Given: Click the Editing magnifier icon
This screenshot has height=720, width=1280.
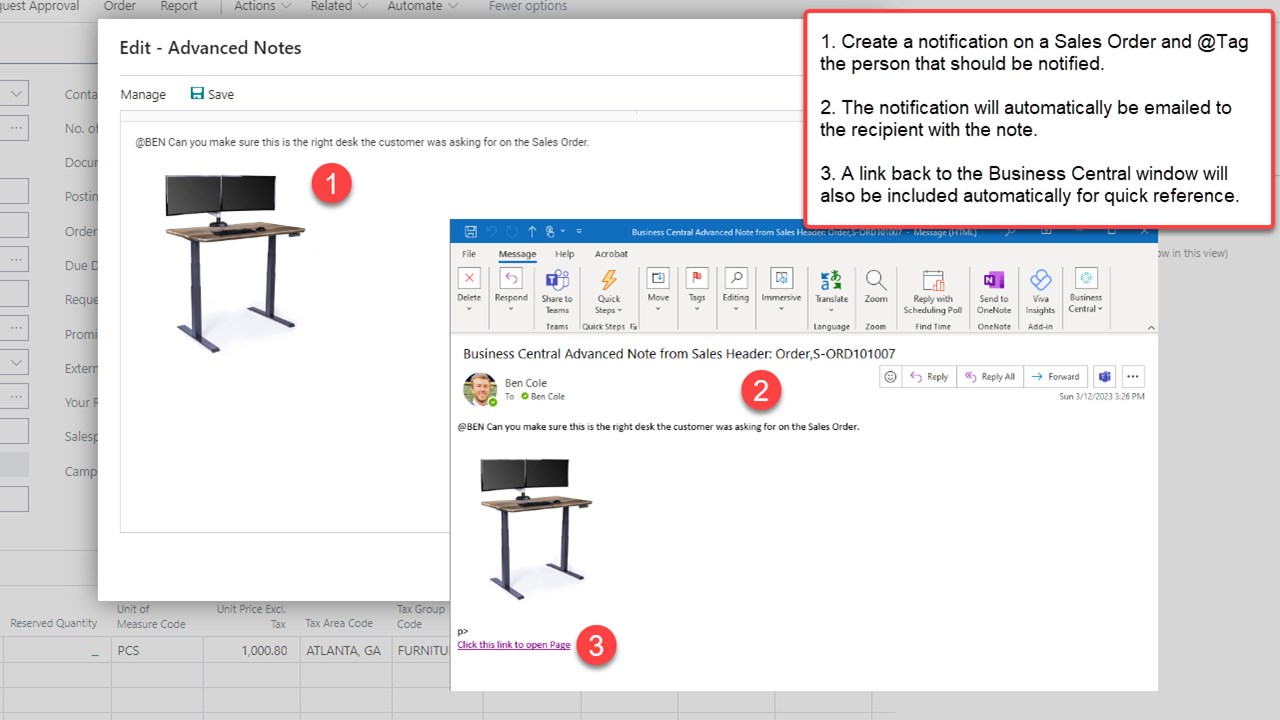Looking at the screenshot, I should point(735,278).
